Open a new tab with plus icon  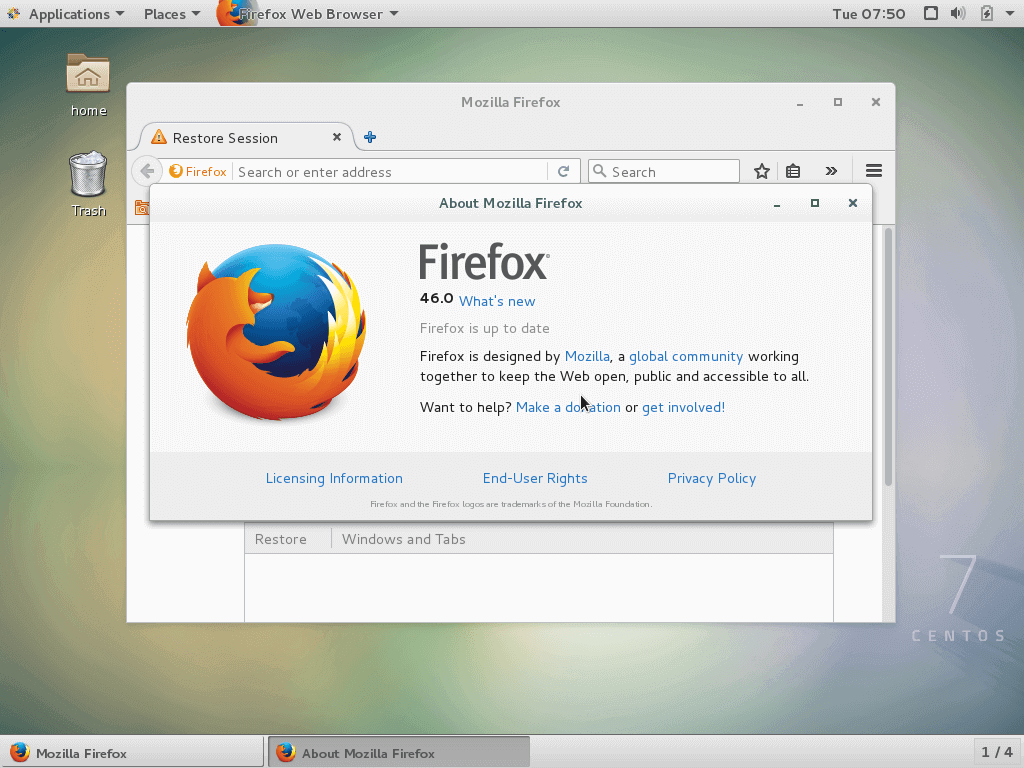[x=370, y=138]
